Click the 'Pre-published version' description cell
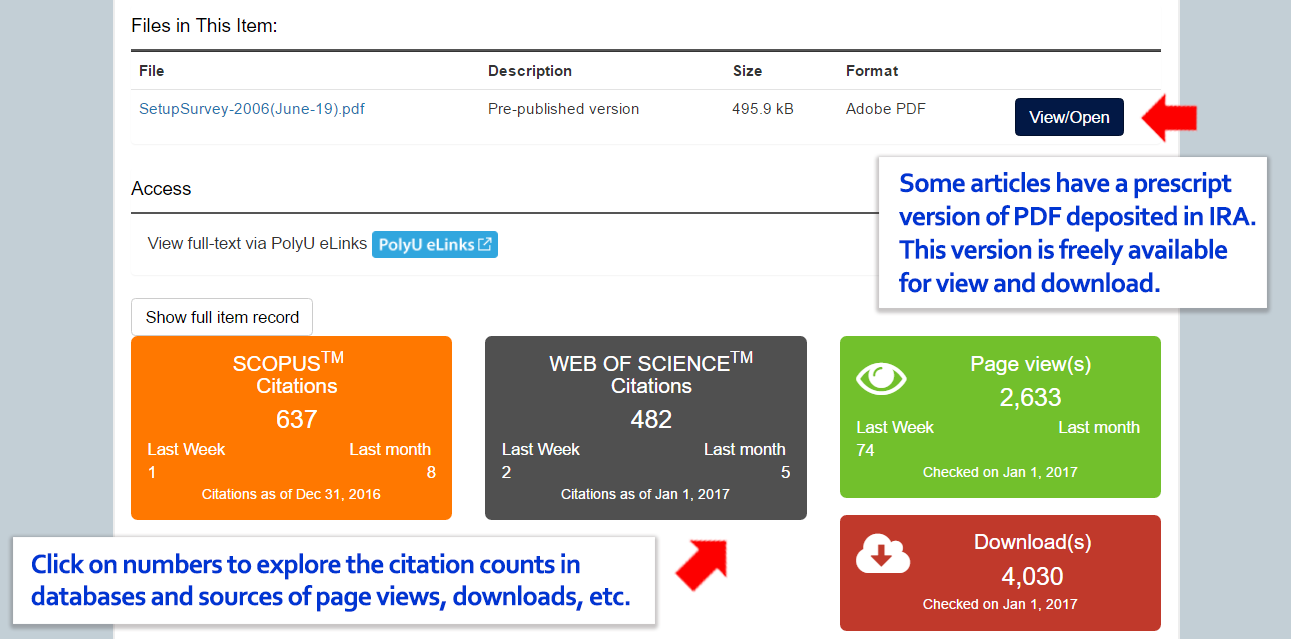This screenshot has width=1291, height=639. pos(563,109)
